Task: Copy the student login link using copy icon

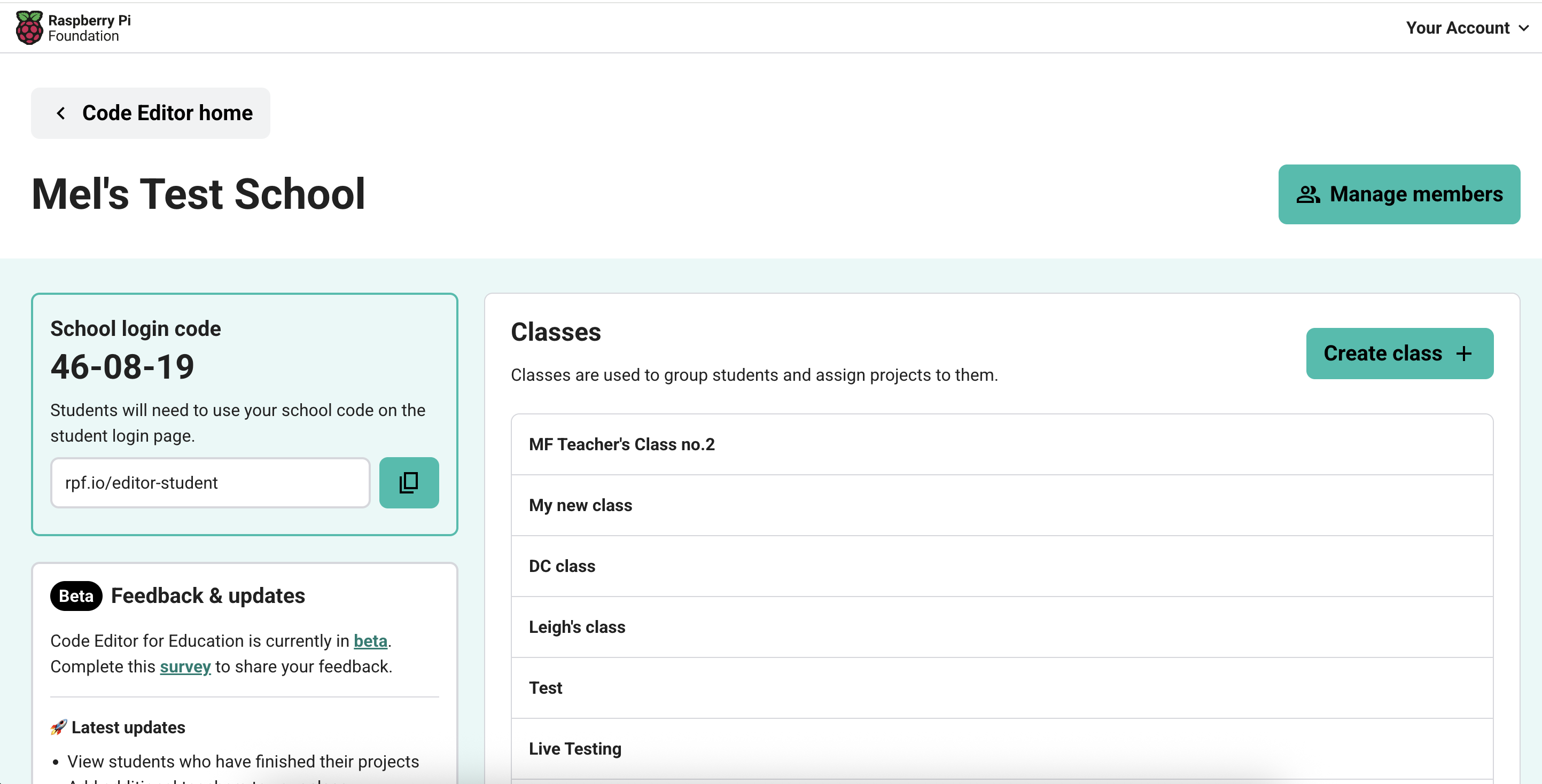Action: [409, 482]
